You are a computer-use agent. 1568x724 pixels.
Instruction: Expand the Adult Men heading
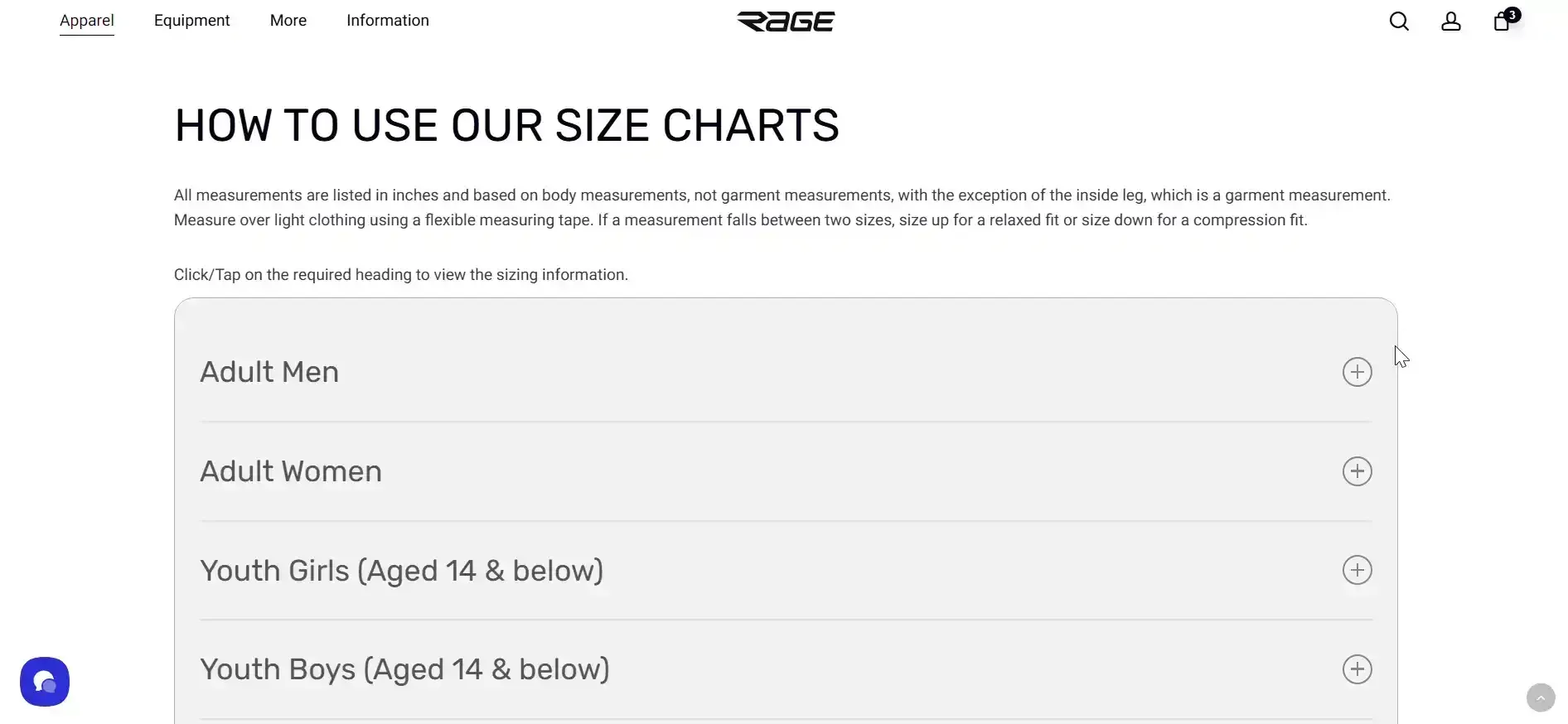[x=269, y=372]
